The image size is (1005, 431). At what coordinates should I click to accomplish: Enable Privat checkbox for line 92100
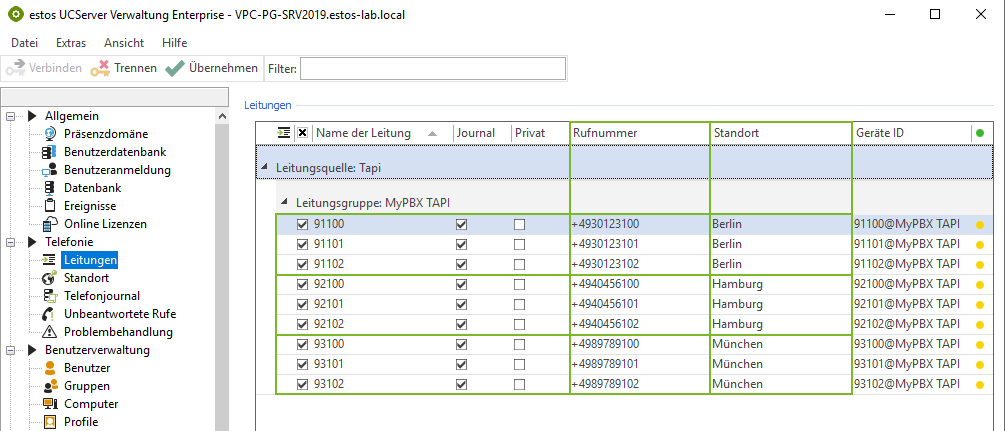pos(519,285)
